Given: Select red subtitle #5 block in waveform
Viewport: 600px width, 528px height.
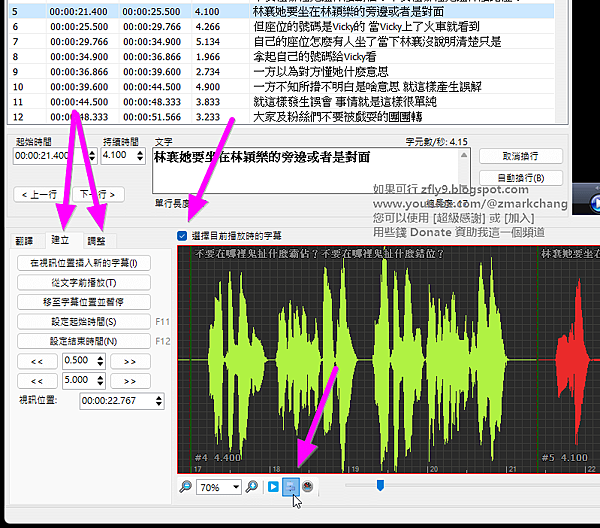Looking at the screenshot, I should (x=569, y=360).
